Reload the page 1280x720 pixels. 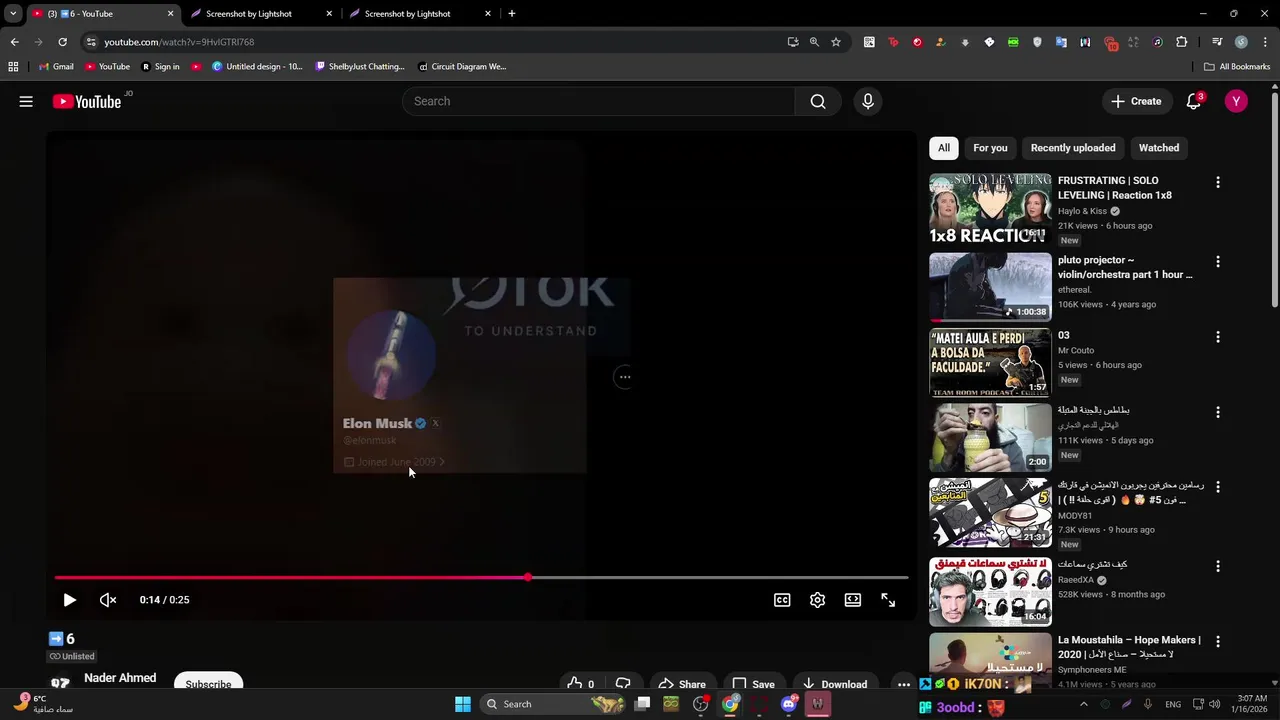click(x=62, y=42)
